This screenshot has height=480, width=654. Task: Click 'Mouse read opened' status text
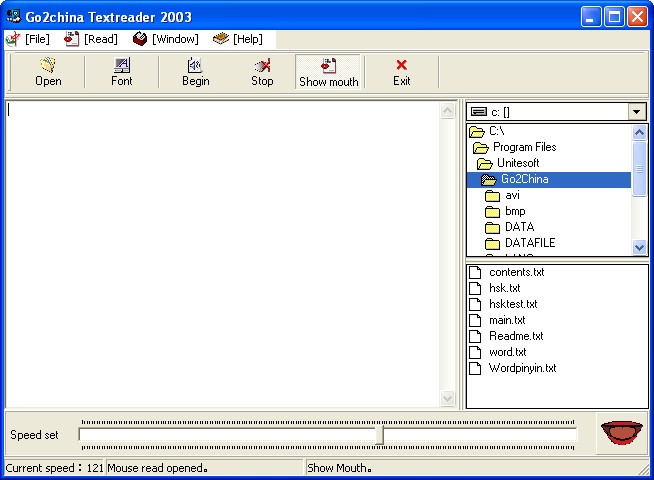pos(157,468)
